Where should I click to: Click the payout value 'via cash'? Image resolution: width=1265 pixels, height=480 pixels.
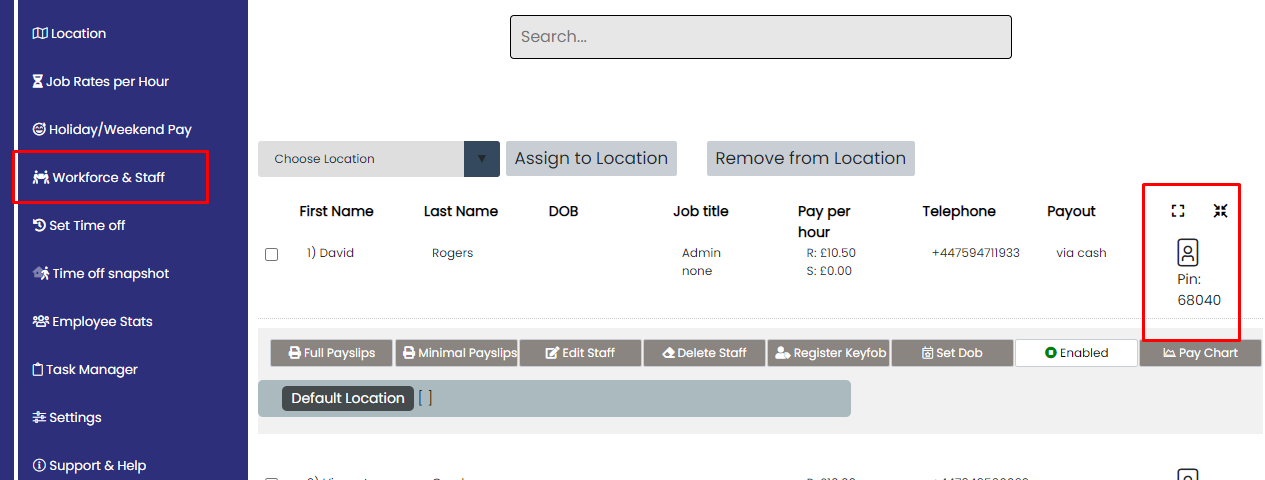point(1081,253)
